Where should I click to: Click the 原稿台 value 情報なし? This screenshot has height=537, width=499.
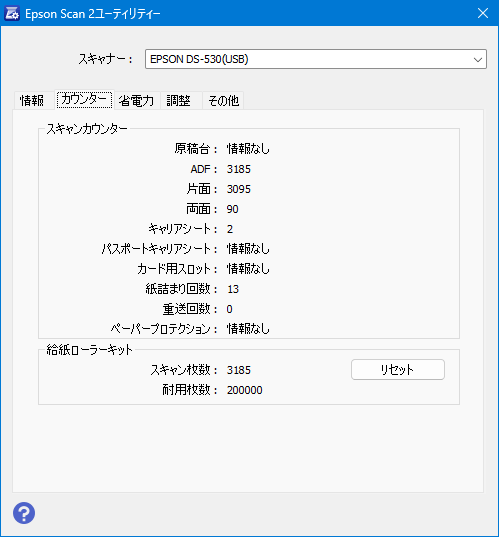(248, 149)
